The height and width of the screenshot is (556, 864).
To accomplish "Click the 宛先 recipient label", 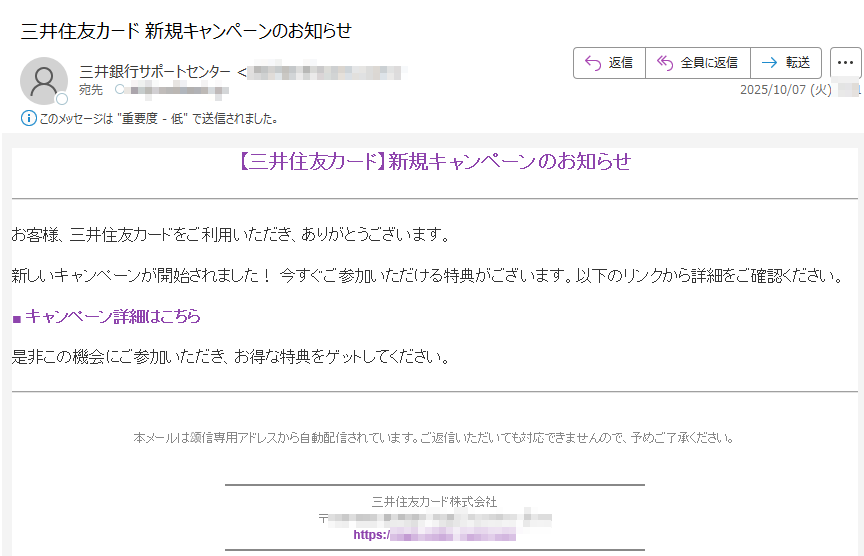I will pyautogui.click(x=91, y=90).
